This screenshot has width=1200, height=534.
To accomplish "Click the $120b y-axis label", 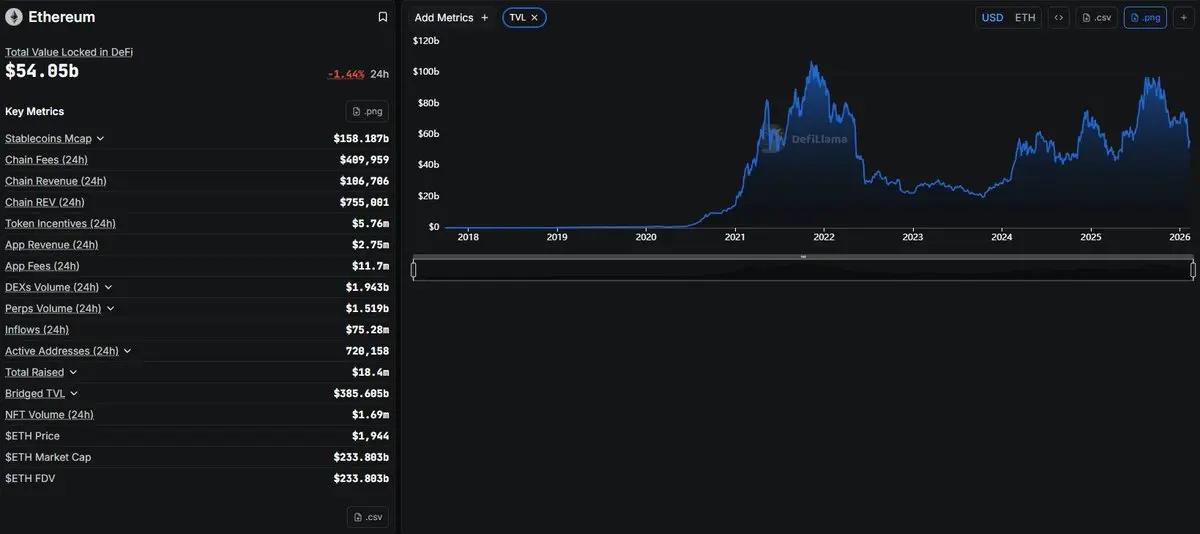I will [x=426, y=41].
